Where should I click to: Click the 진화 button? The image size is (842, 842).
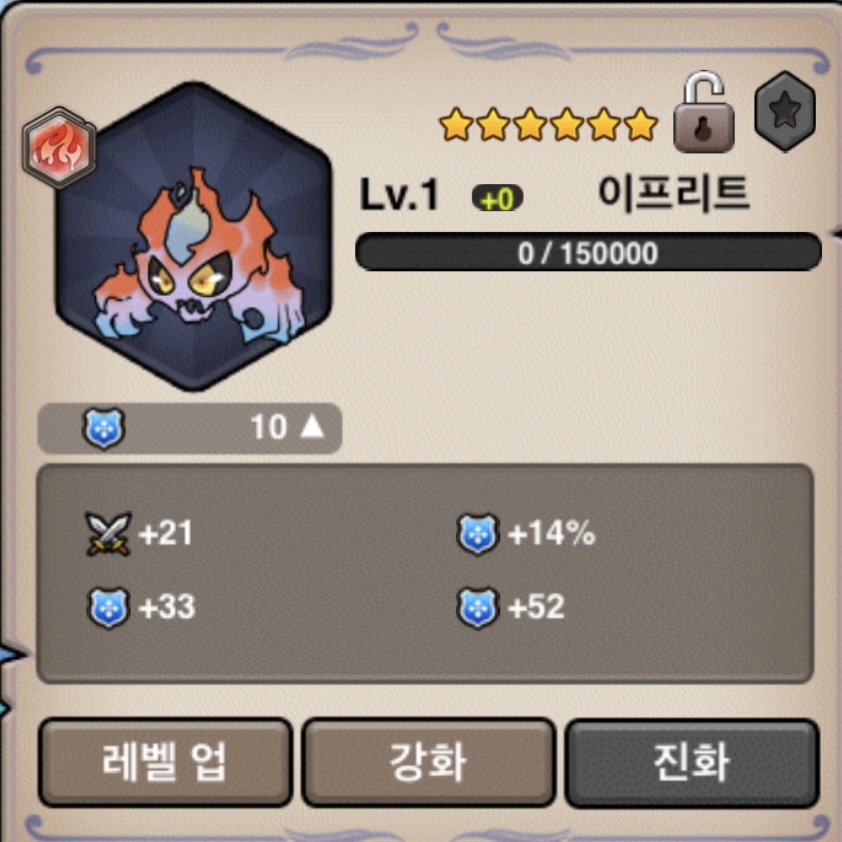click(x=692, y=762)
